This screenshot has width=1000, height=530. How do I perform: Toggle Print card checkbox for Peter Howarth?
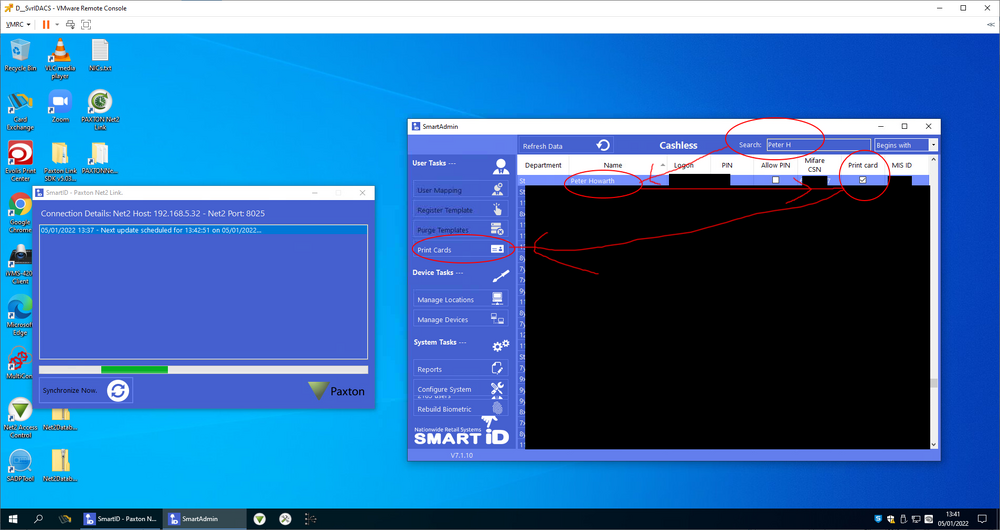coord(863,180)
